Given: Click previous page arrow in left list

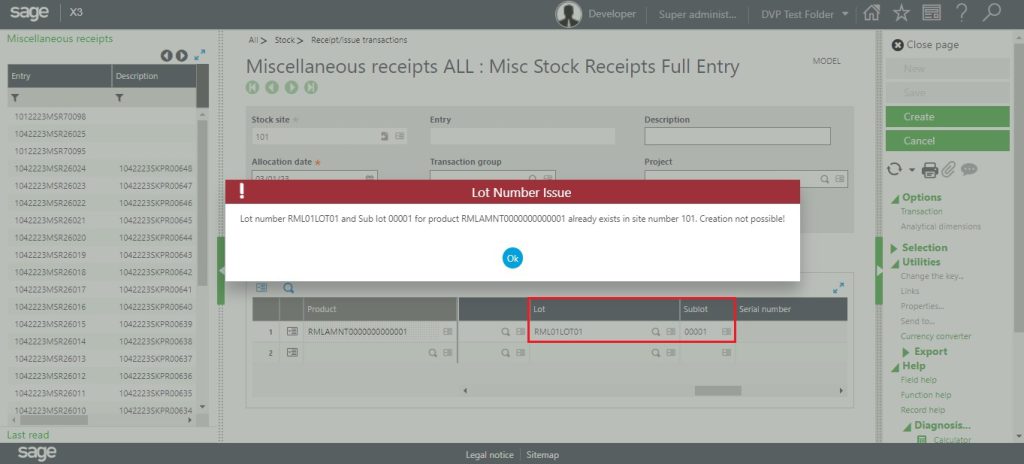Looking at the screenshot, I should (x=167, y=56).
